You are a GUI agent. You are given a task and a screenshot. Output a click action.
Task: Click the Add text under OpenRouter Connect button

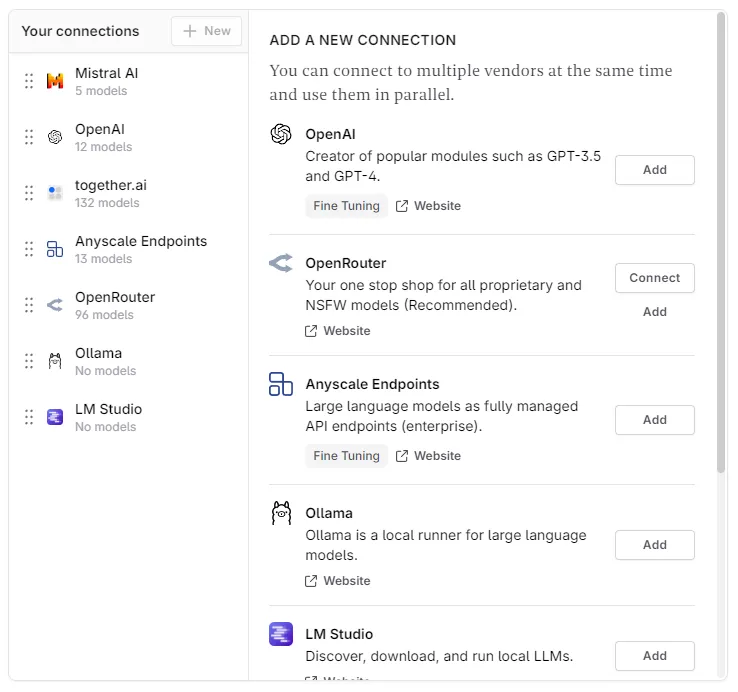655,312
